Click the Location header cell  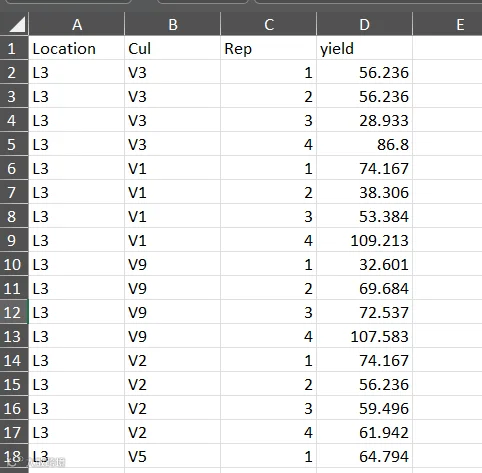[x=77, y=48]
